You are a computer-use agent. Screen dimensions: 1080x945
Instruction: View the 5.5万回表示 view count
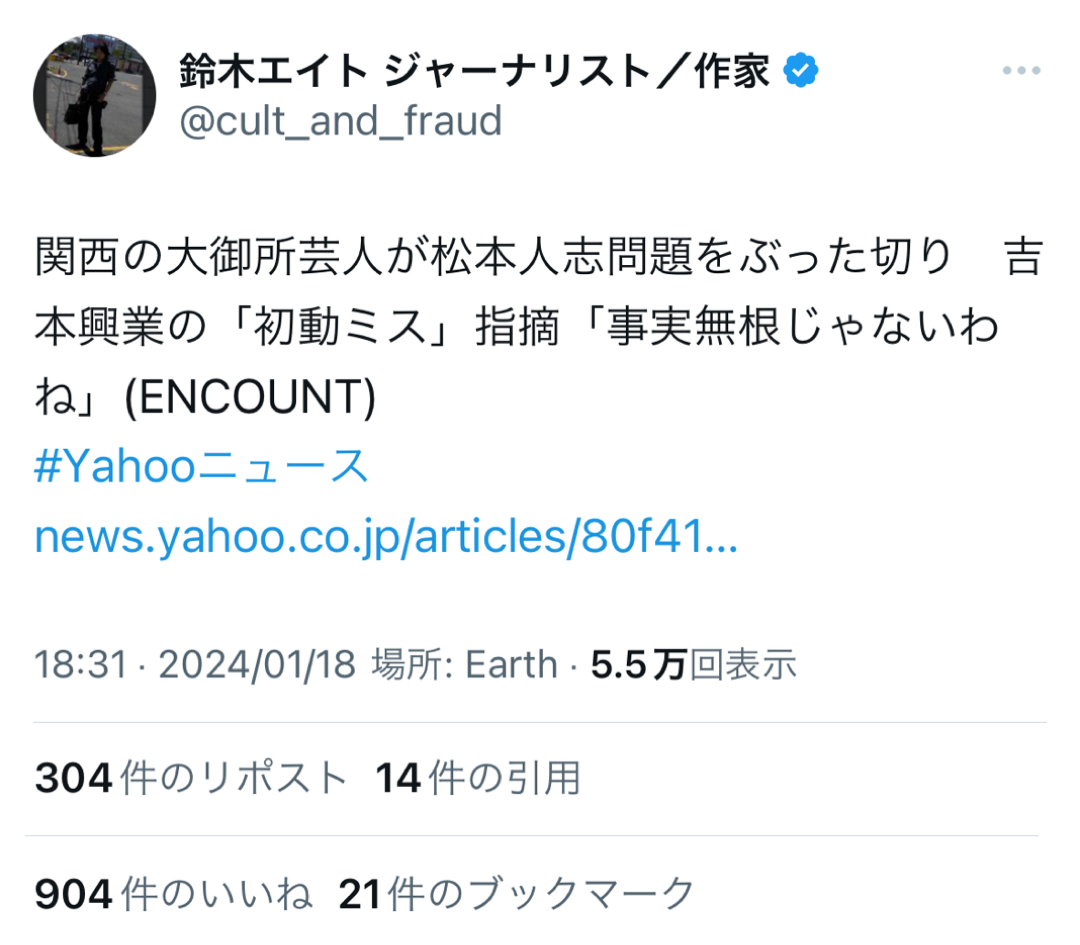pos(694,665)
